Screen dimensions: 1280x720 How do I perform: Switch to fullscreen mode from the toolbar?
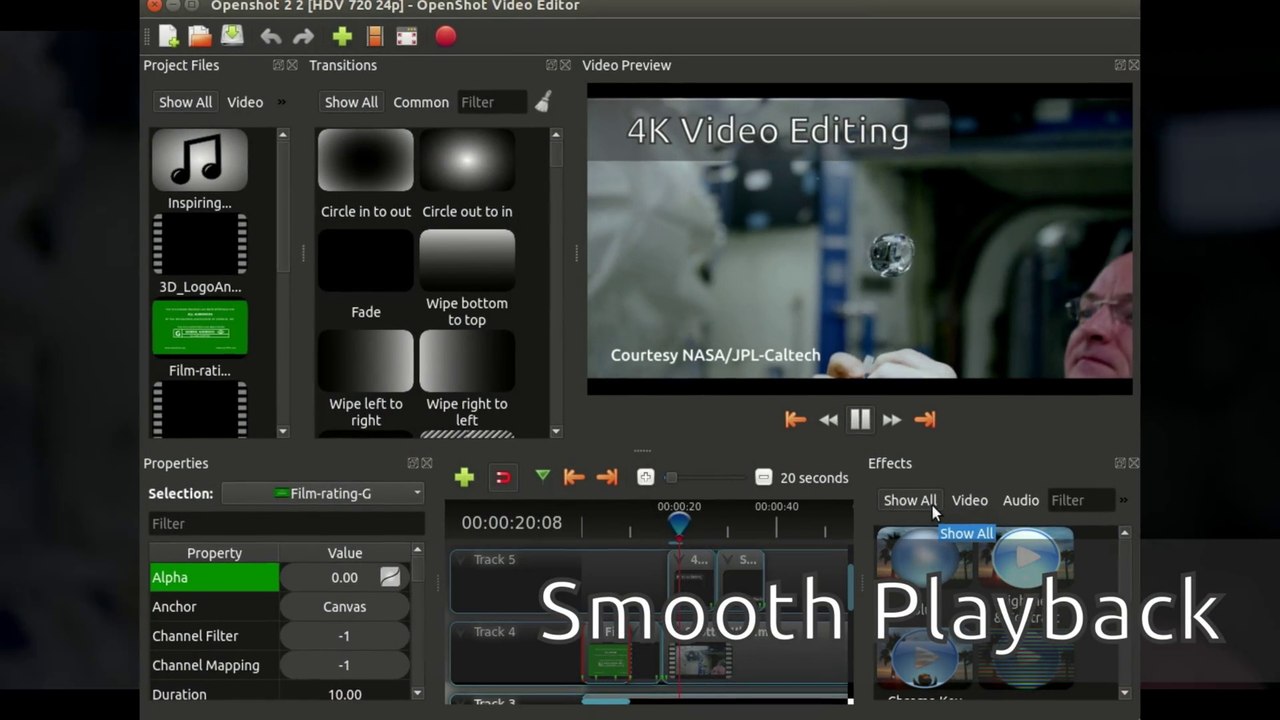coord(407,37)
